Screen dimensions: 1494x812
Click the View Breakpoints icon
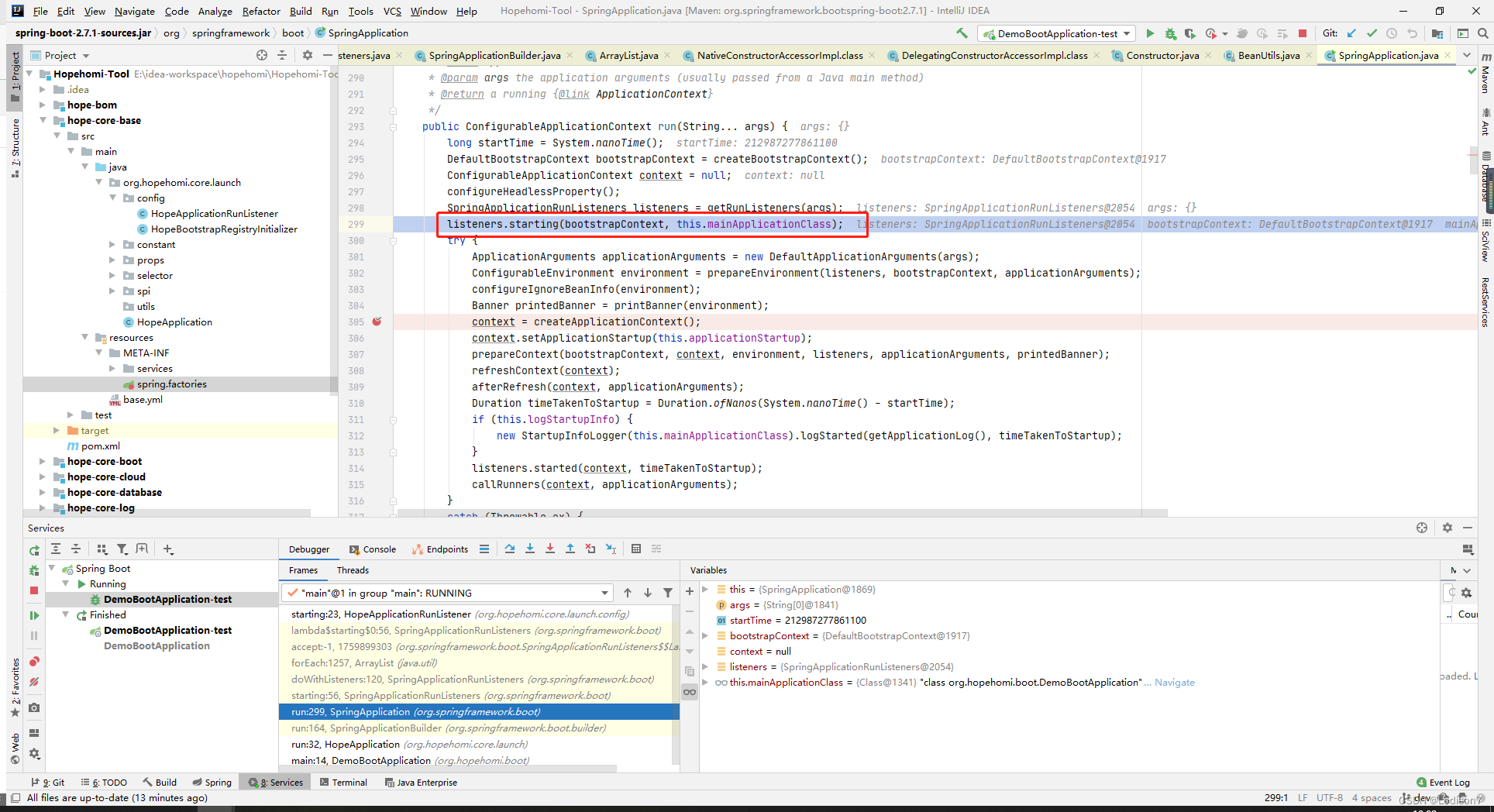(34, 662)
